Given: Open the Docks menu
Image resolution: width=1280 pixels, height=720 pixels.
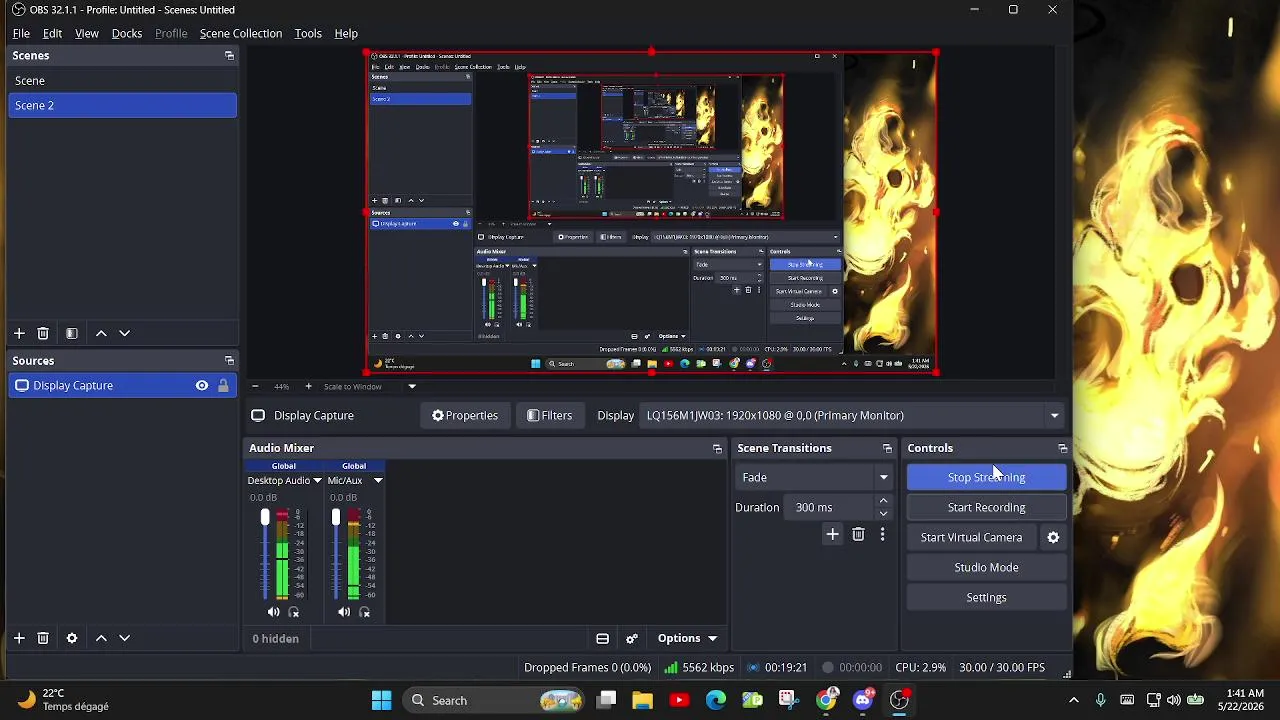Looking at the screenshot, I should pos(127,33).
